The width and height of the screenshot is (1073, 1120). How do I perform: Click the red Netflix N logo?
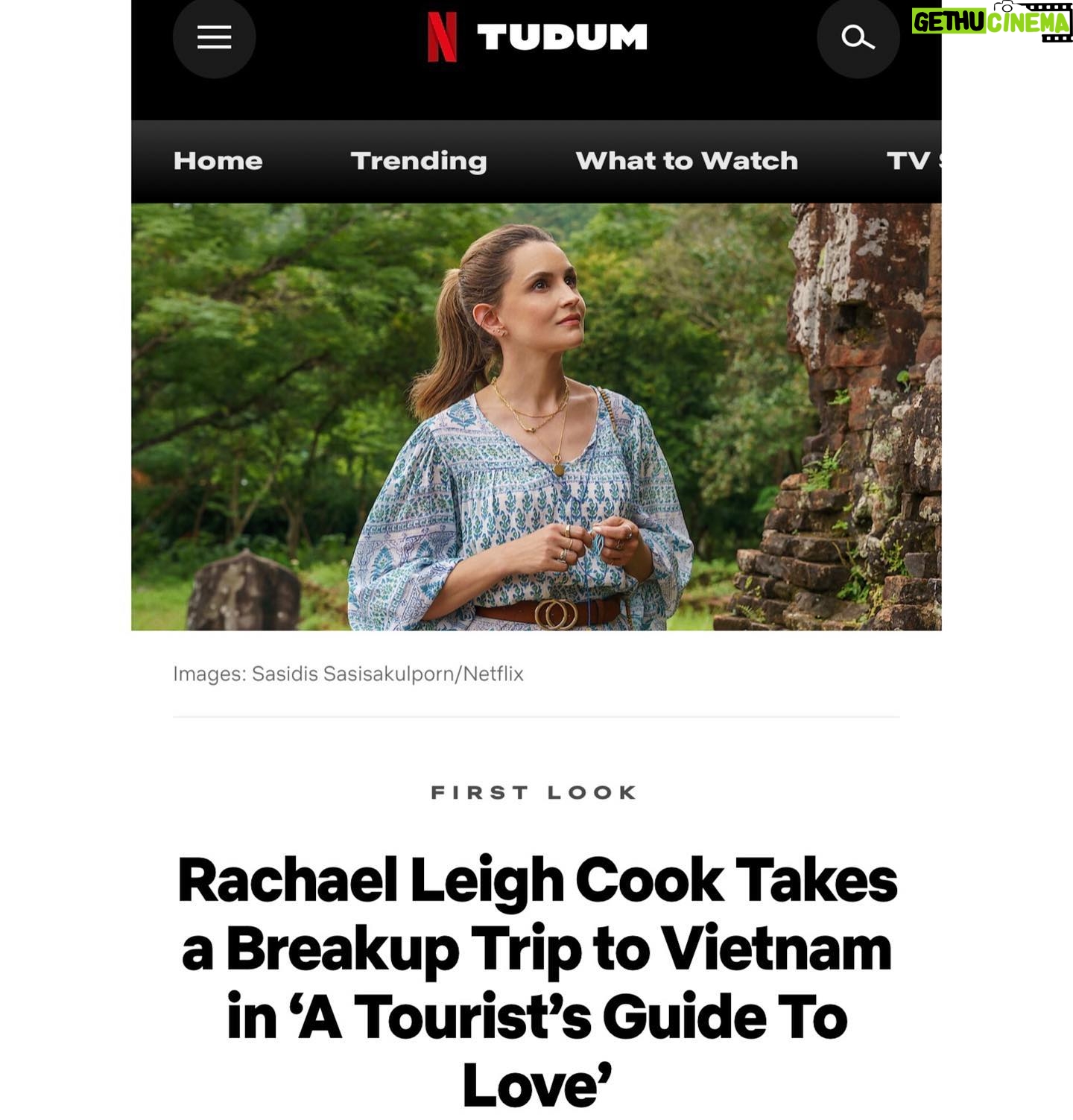pos(442,37)
